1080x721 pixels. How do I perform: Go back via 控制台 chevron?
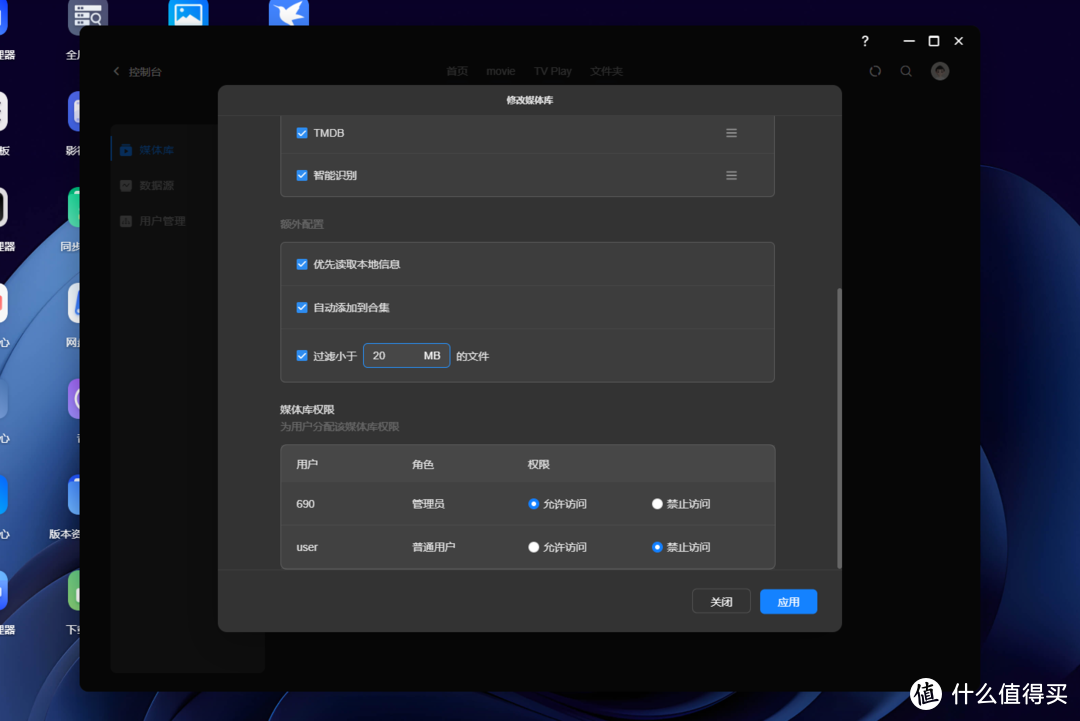coord(116,72)
